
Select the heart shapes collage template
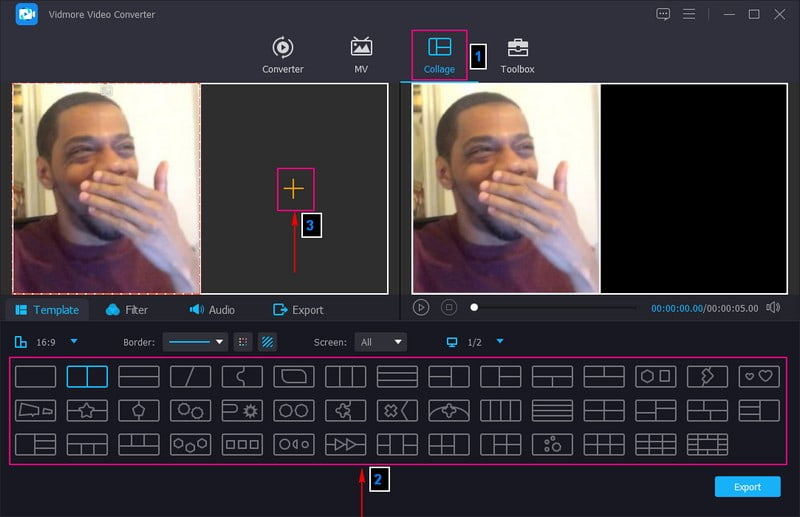pyautogui.click(x=758, y=377)
